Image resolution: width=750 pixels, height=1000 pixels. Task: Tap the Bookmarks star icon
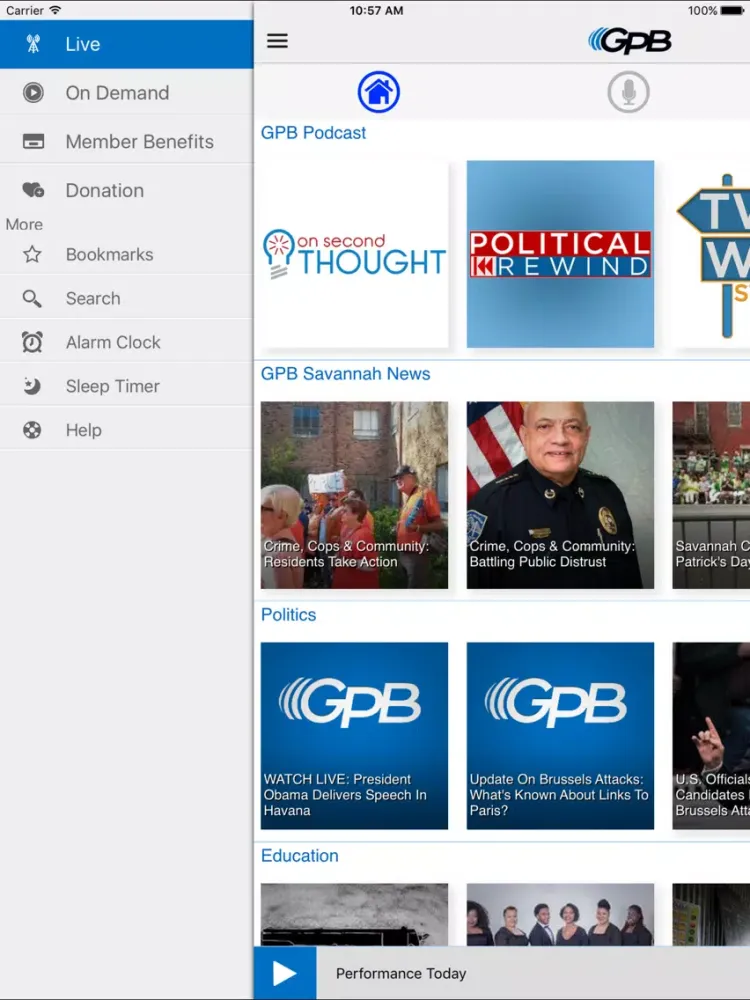coord(32,254)
